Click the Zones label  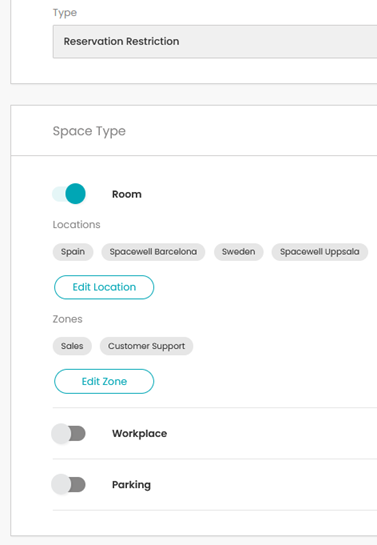click(x=67, y=319)
